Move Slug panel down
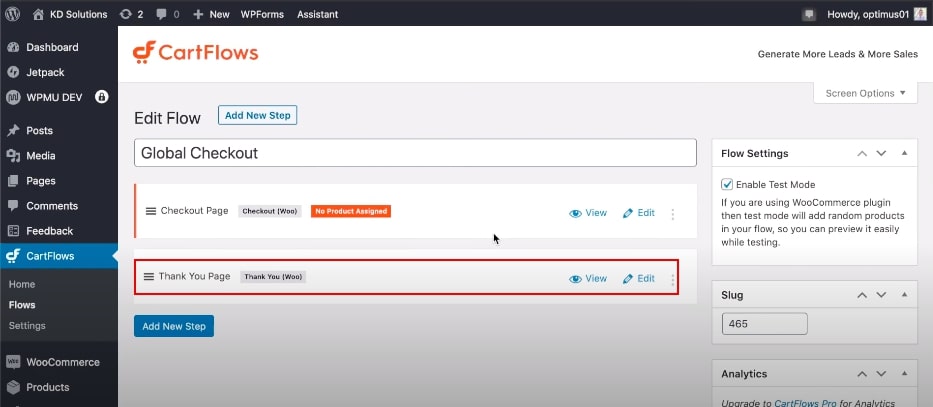Viewport: 933px width, 407px height. coord(881,295)
